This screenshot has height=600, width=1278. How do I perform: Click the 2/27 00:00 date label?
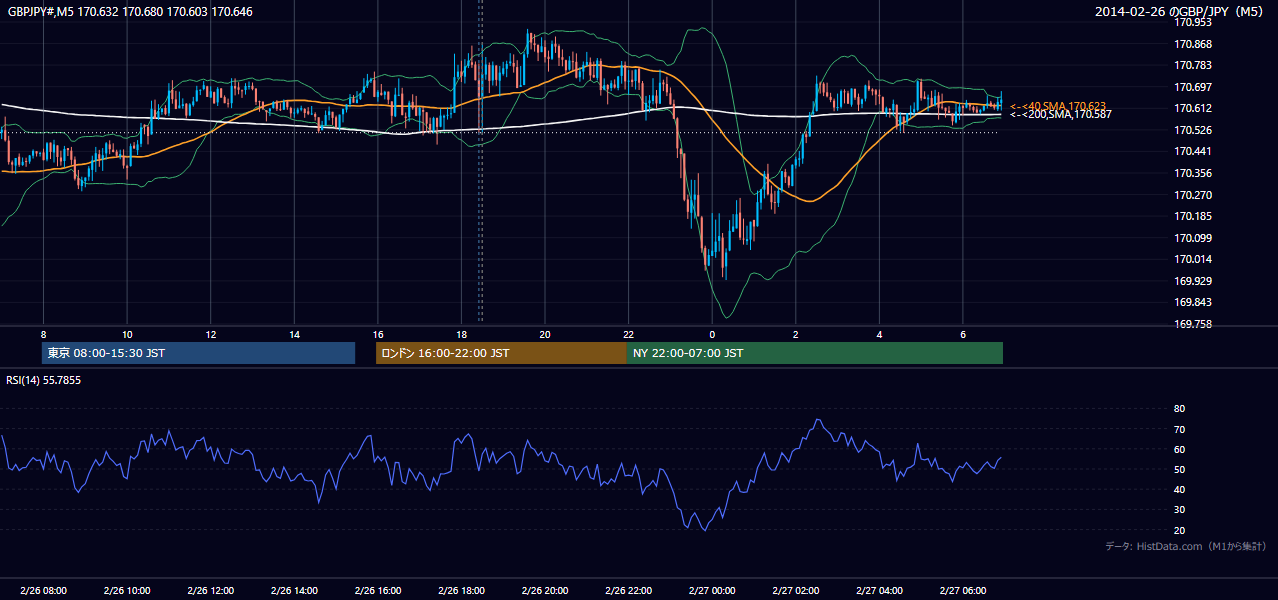click(x=711, y=590)
